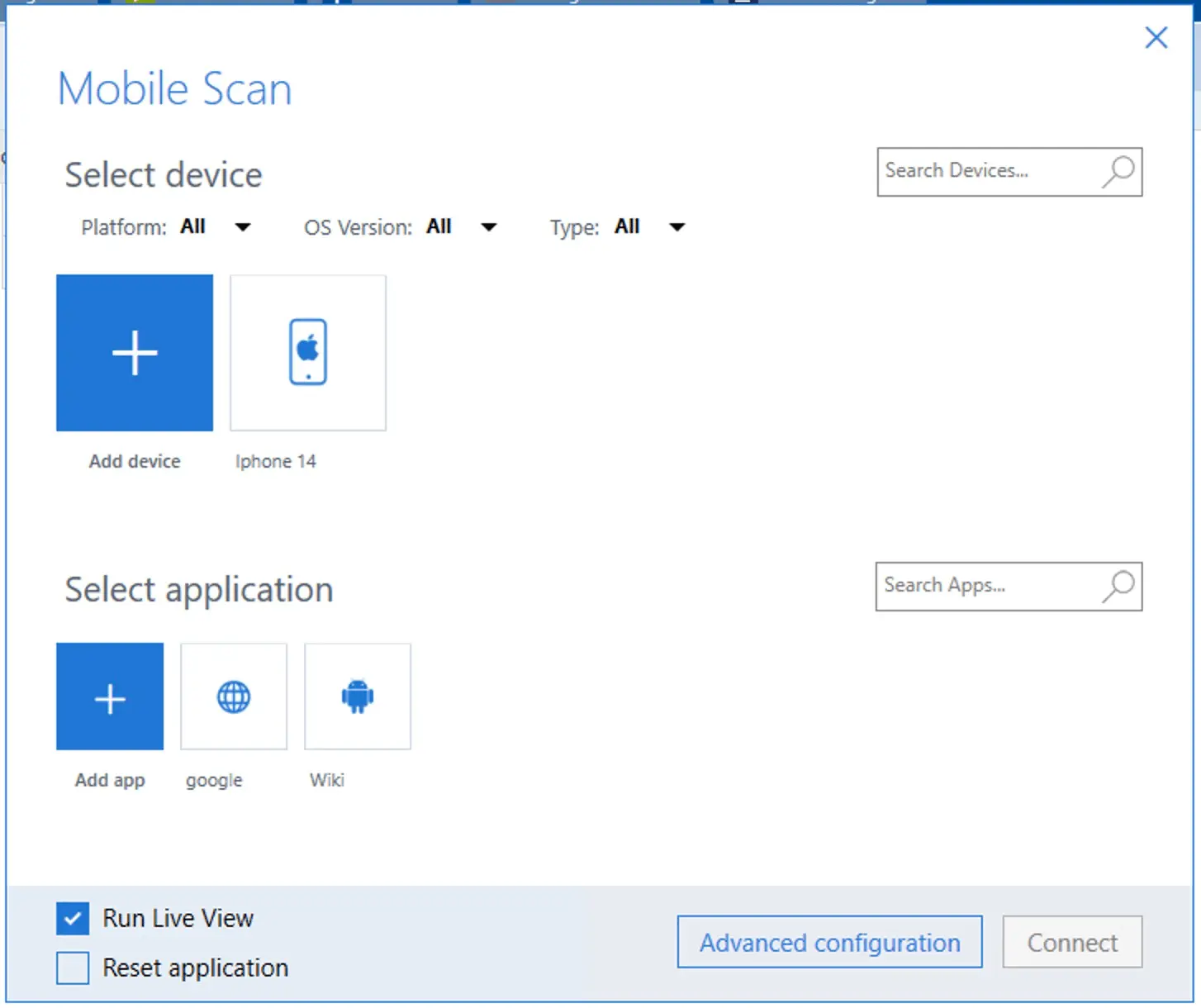Enable the Reset application checkbox

[73, 968]
